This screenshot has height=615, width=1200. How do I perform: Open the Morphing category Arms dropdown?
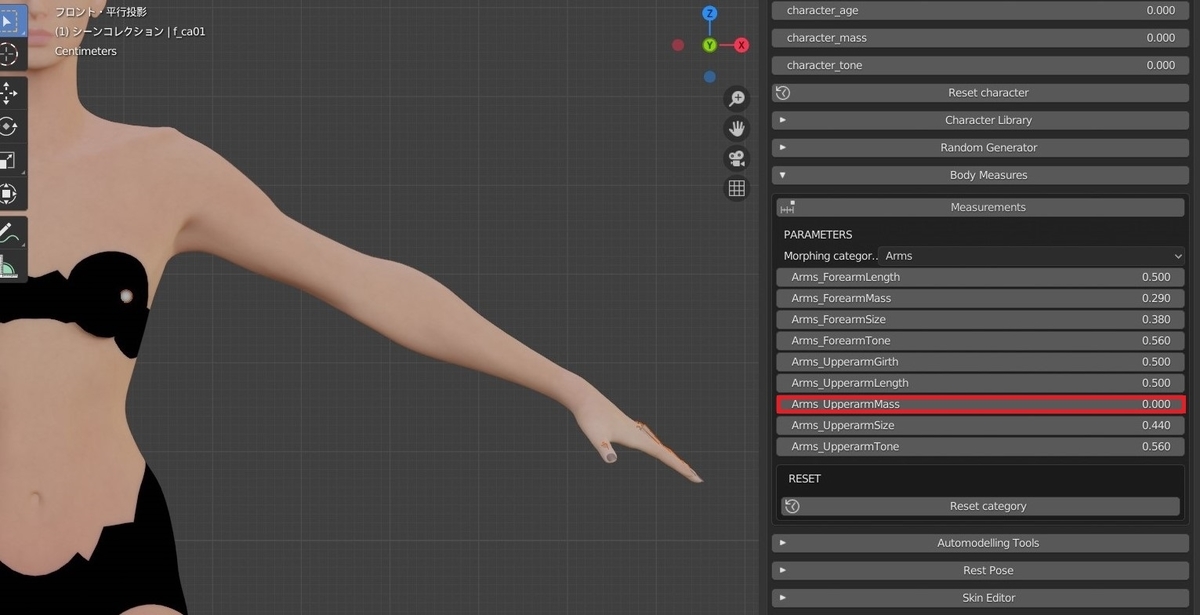(x=1031, y=256)
